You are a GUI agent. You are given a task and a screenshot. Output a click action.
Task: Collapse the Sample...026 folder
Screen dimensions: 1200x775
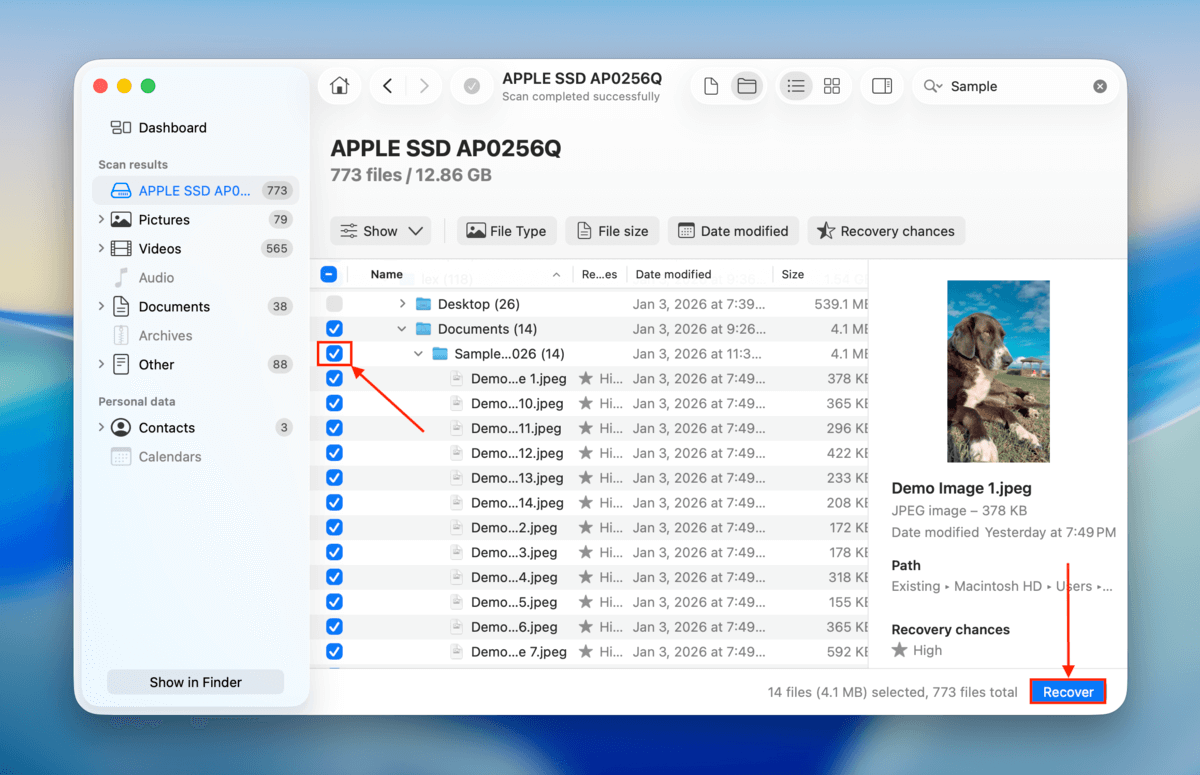click(419, 353)
